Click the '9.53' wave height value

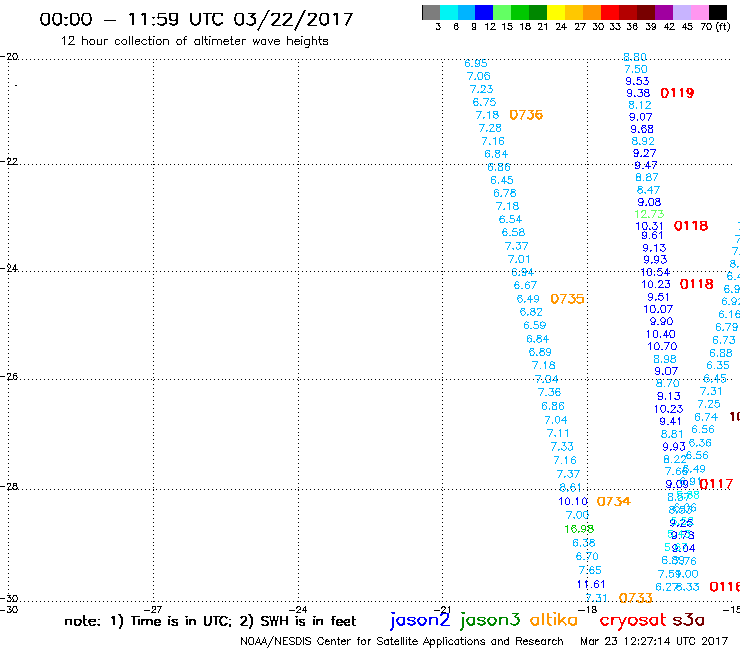[637, 81]
